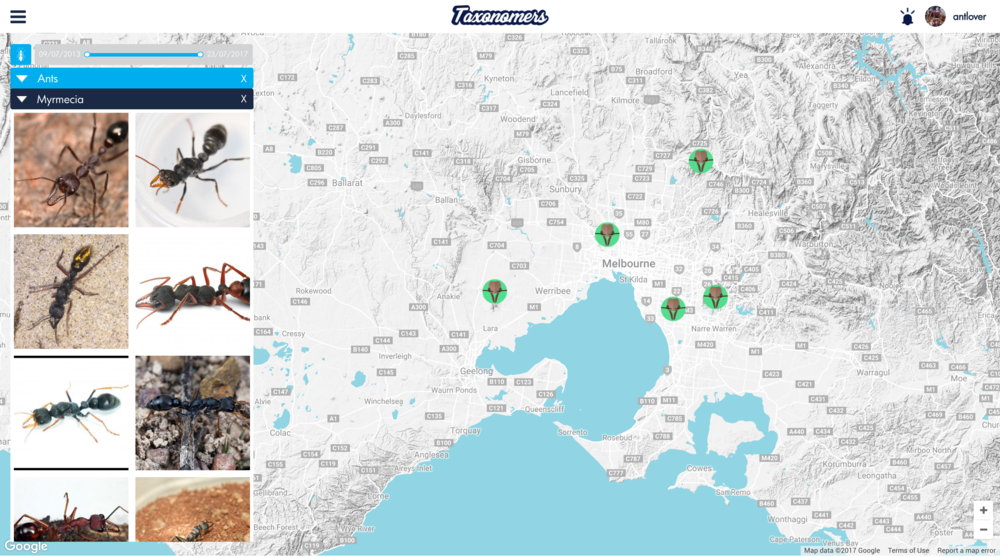Click the notifications bell icon
This screenshot has height=557, width=1000.
[x=907, y=16]
